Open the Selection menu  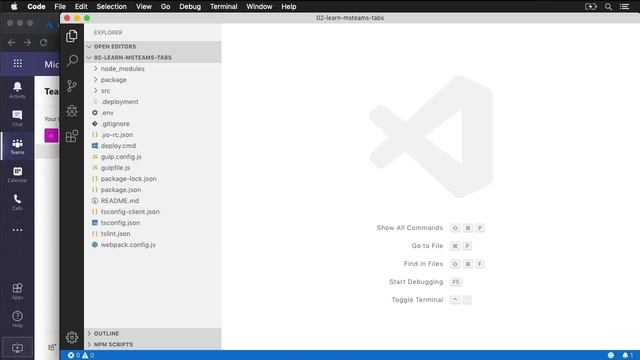(x=111, y=7)
